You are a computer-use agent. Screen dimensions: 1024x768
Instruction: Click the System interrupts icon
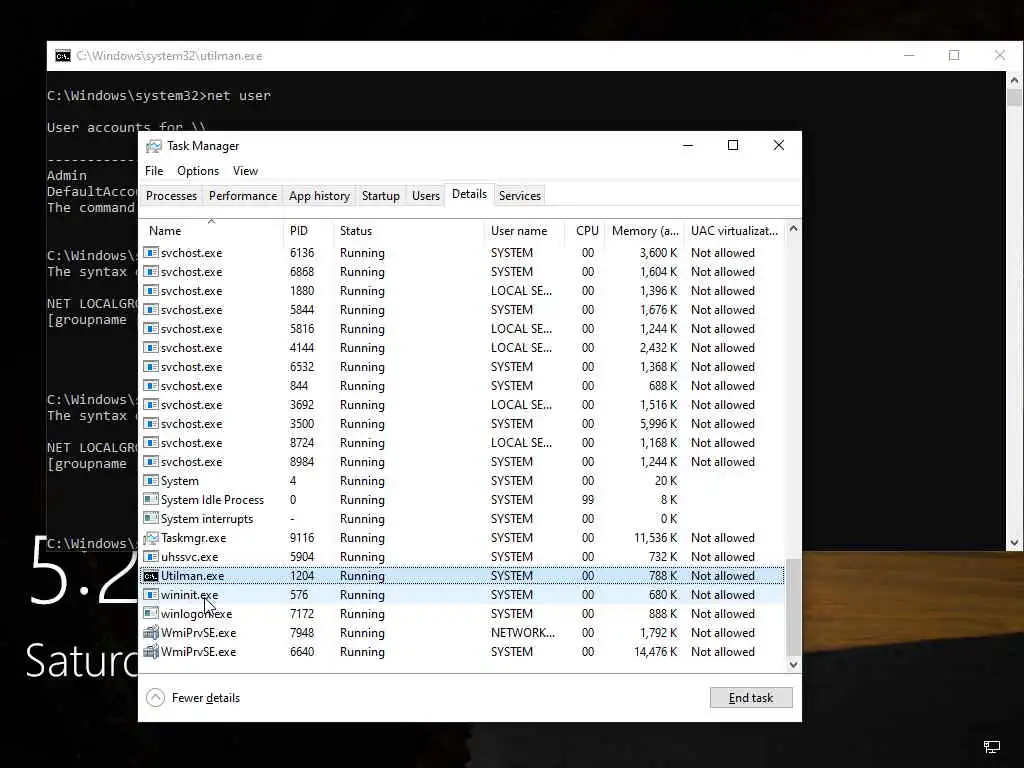151,519
